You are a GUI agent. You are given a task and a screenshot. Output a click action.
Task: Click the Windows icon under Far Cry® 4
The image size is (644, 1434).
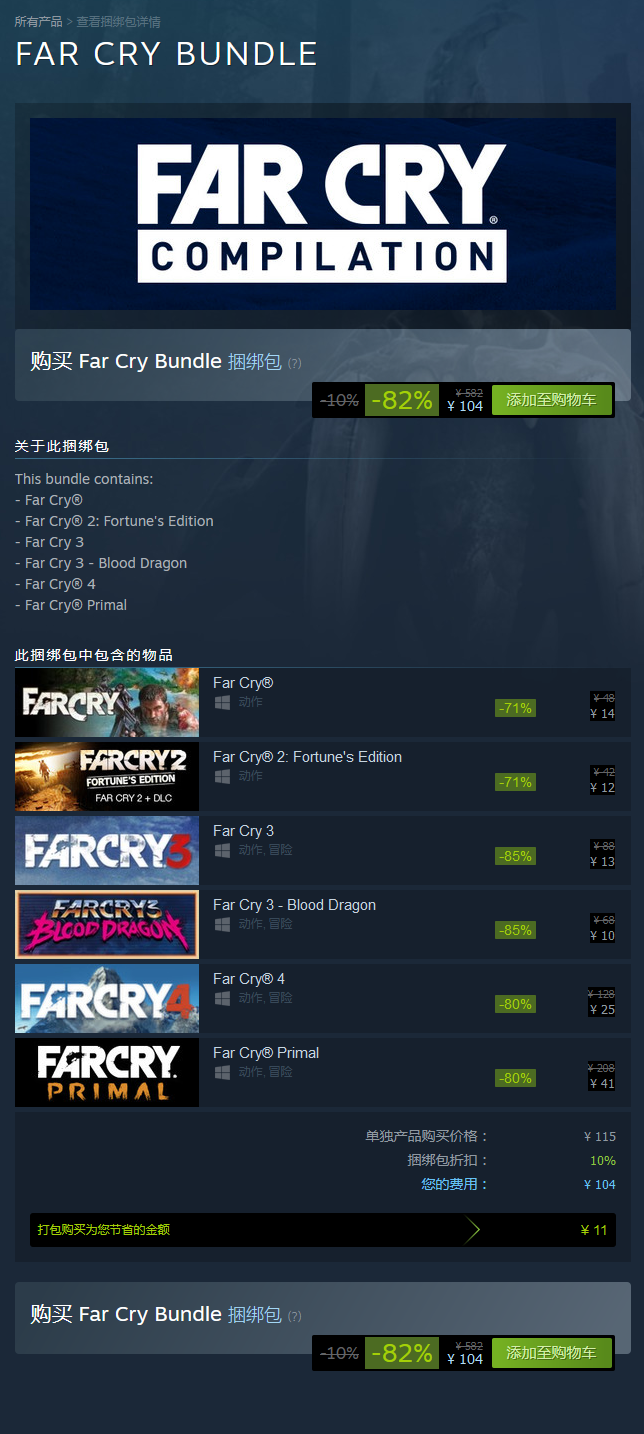pyautogui.click(x=222, y=998)
